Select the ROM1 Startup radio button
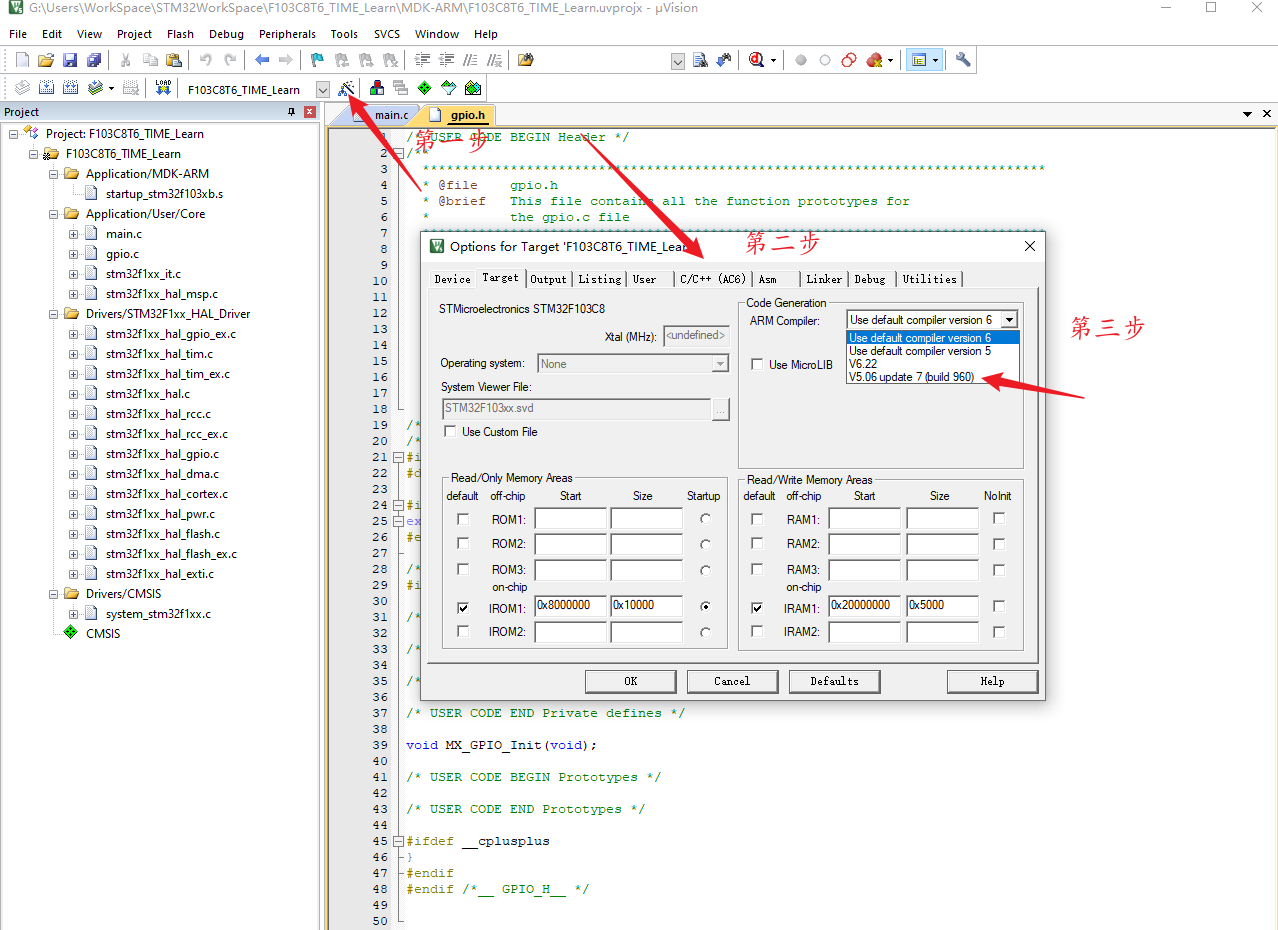The height and width of the screenshot is (930, 1278). pyautogui.click(x=706, y=519)
